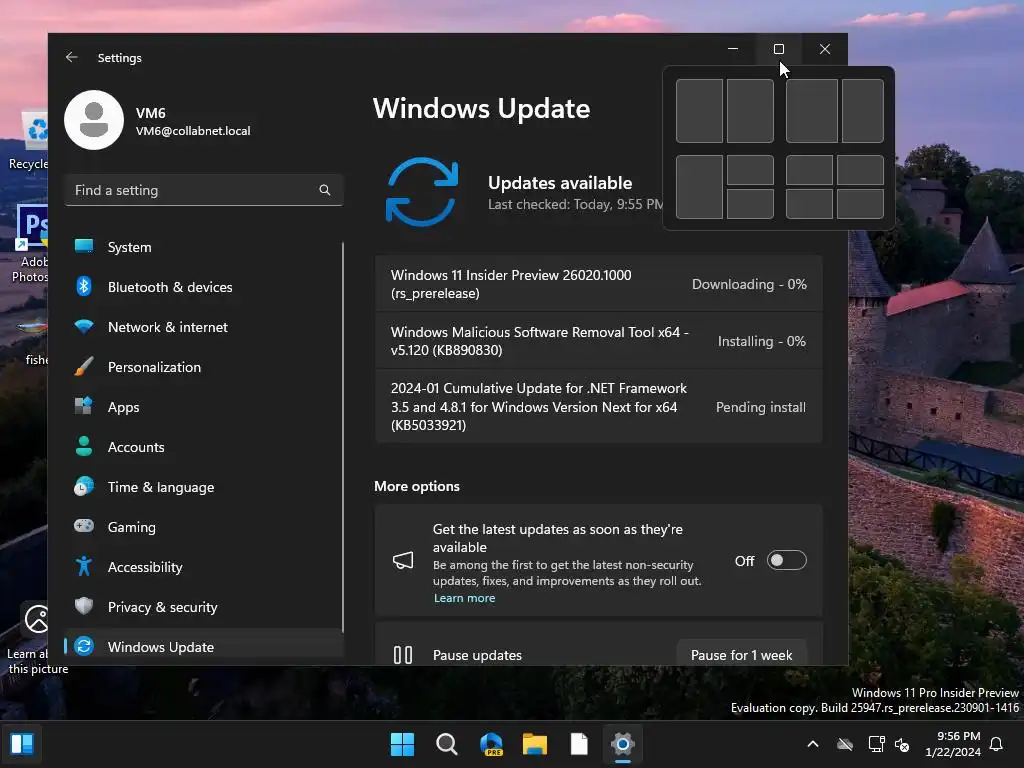Click the cloud sync tray icon
This screenshot has height=768, width=1024.
pyautogui.click(x=845, y=744)
